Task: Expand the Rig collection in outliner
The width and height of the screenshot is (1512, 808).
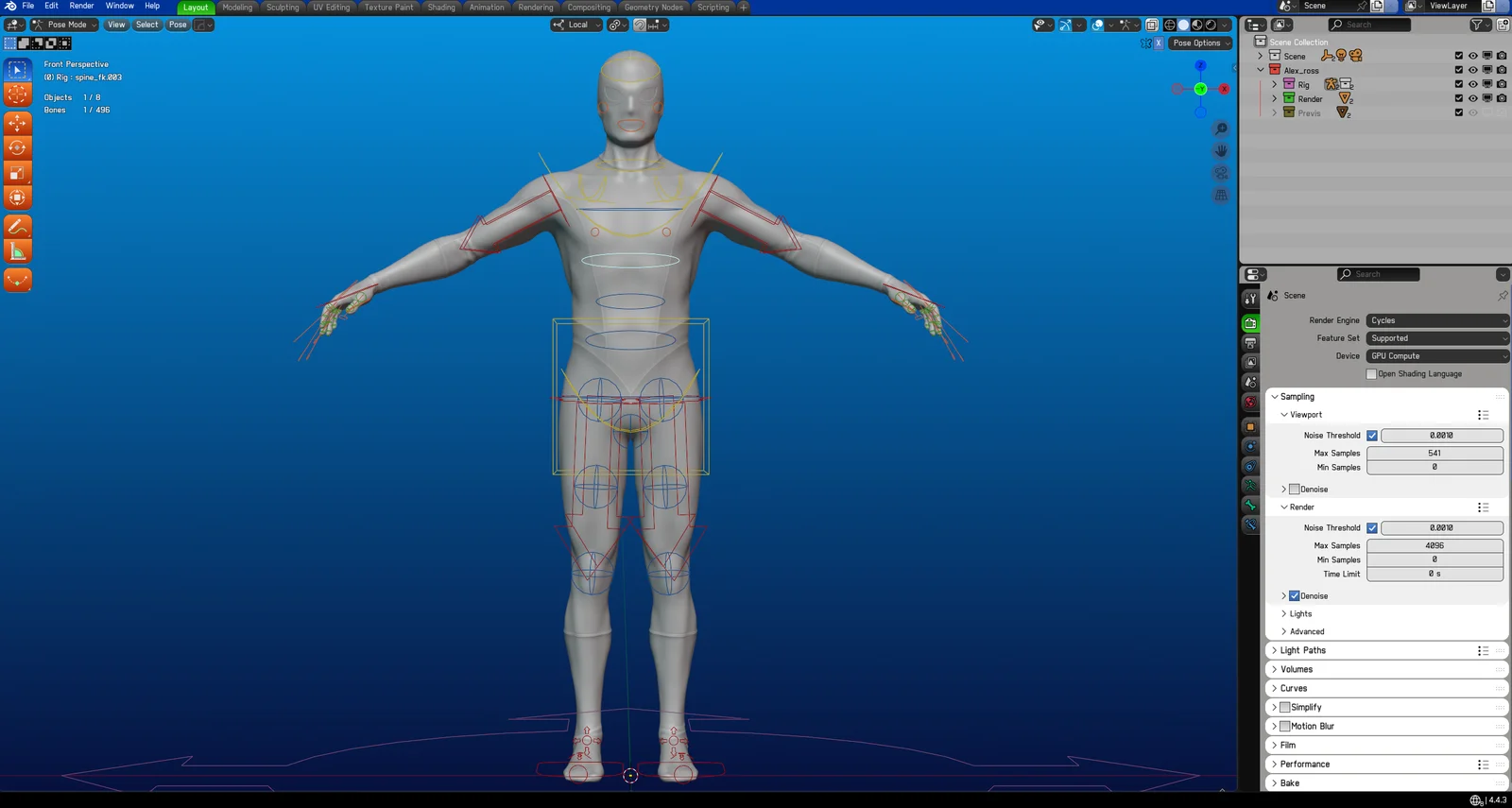Action: pos(1274,84)
